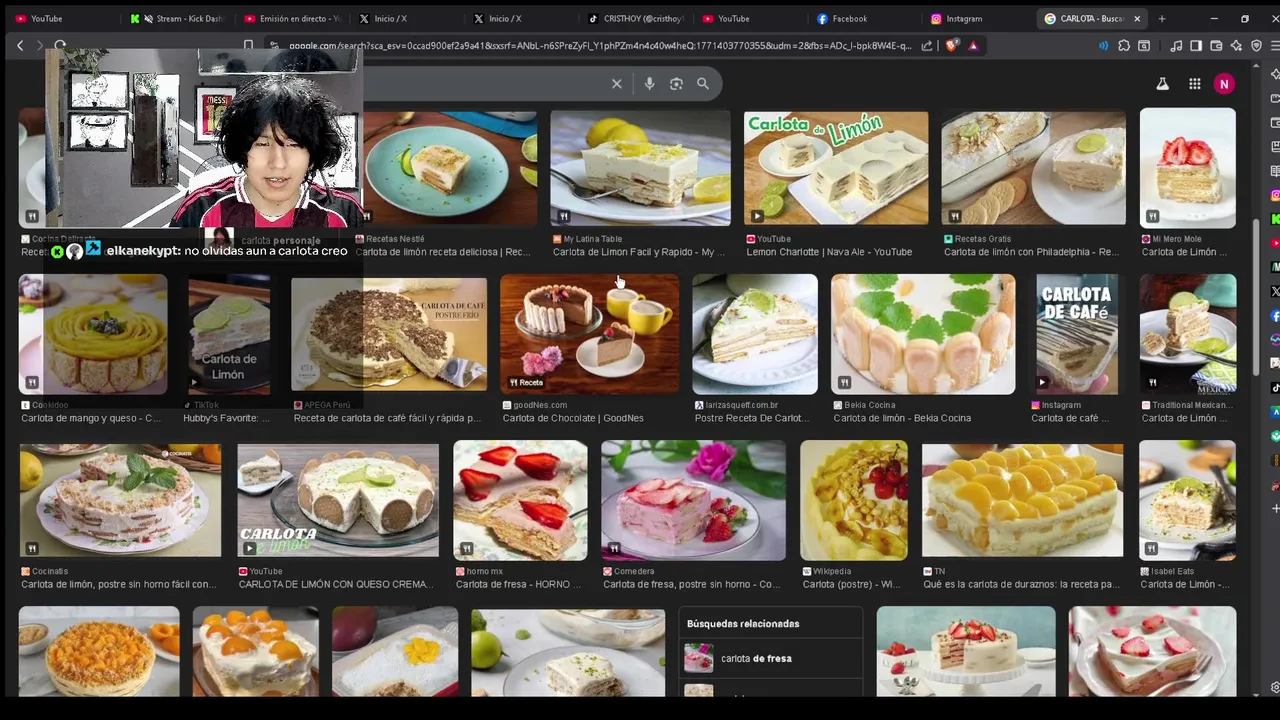This screenshot has width=1280, height=720.
Task: Click the Búsquedas relacionadas heading
Action: click(x=743, y=624)
